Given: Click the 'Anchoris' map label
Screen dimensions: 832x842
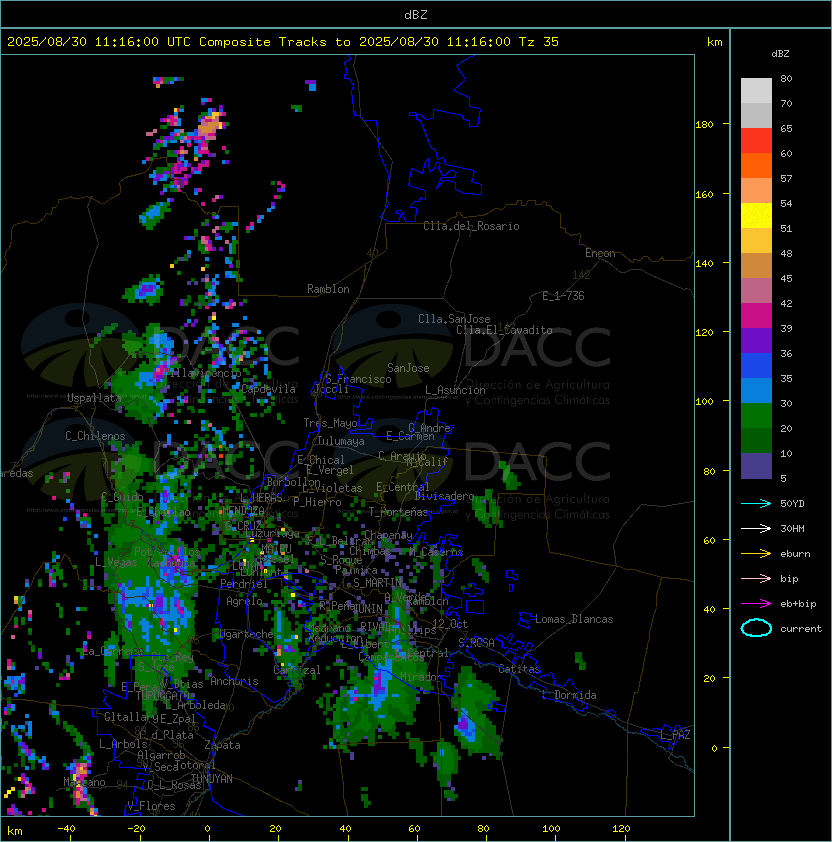Looking at the screenshot, I should point(234,681).
